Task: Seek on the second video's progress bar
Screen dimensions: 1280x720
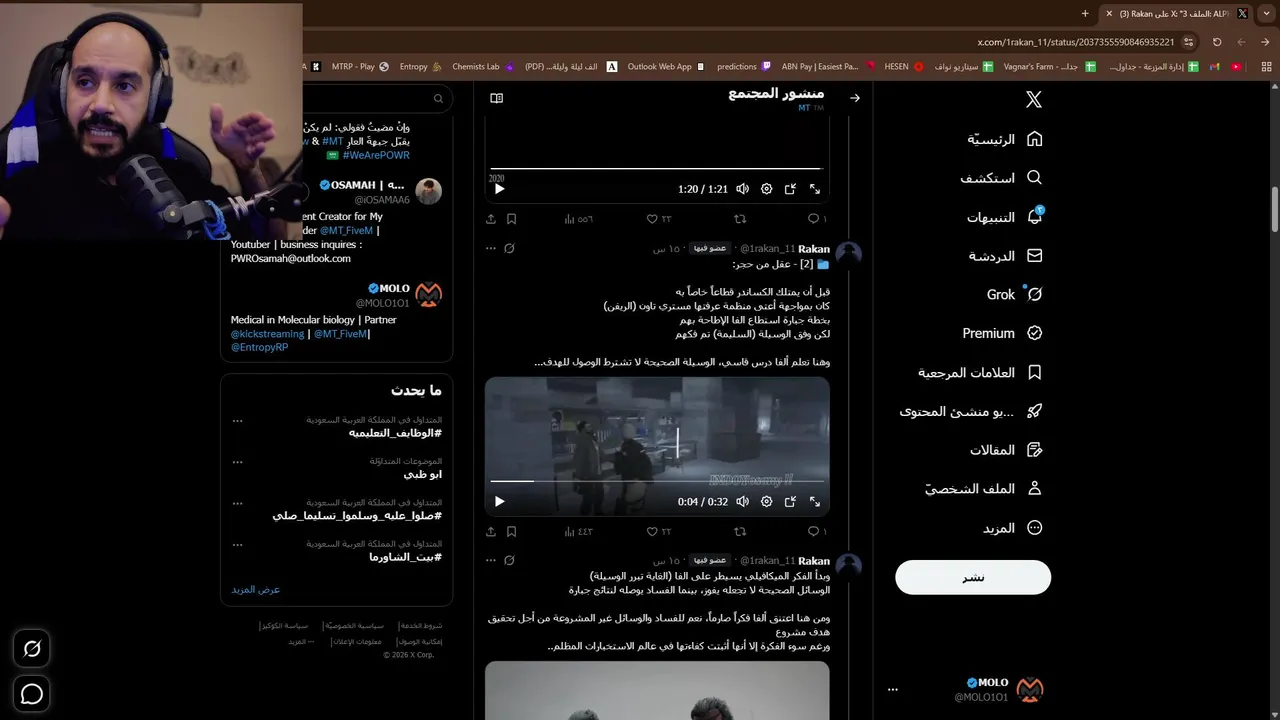Action: pyautogui.click(x=655, y=481)
